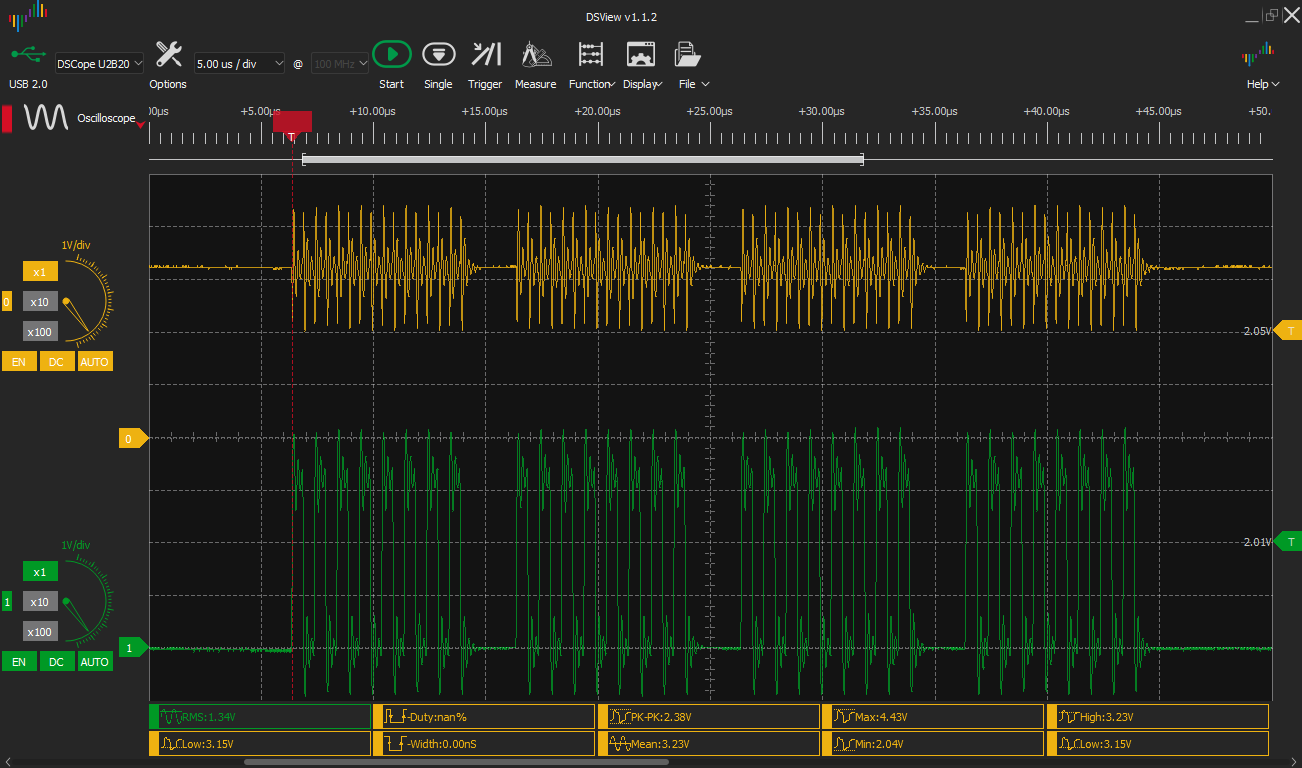Open the 100 MHz sample rate dropdown
1302x768 pixels.
[340, 63]
